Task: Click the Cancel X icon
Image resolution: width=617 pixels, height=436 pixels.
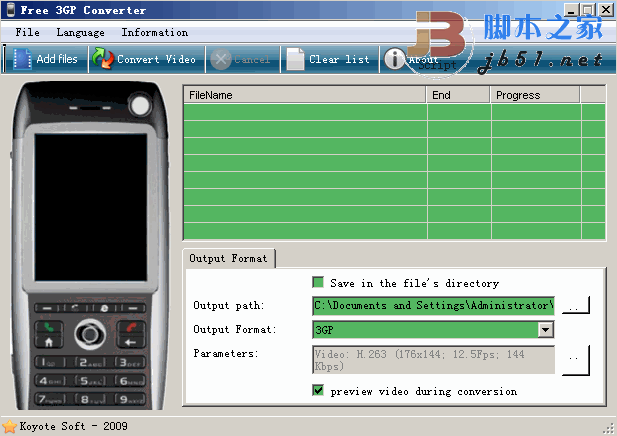Action: point(220,59)
